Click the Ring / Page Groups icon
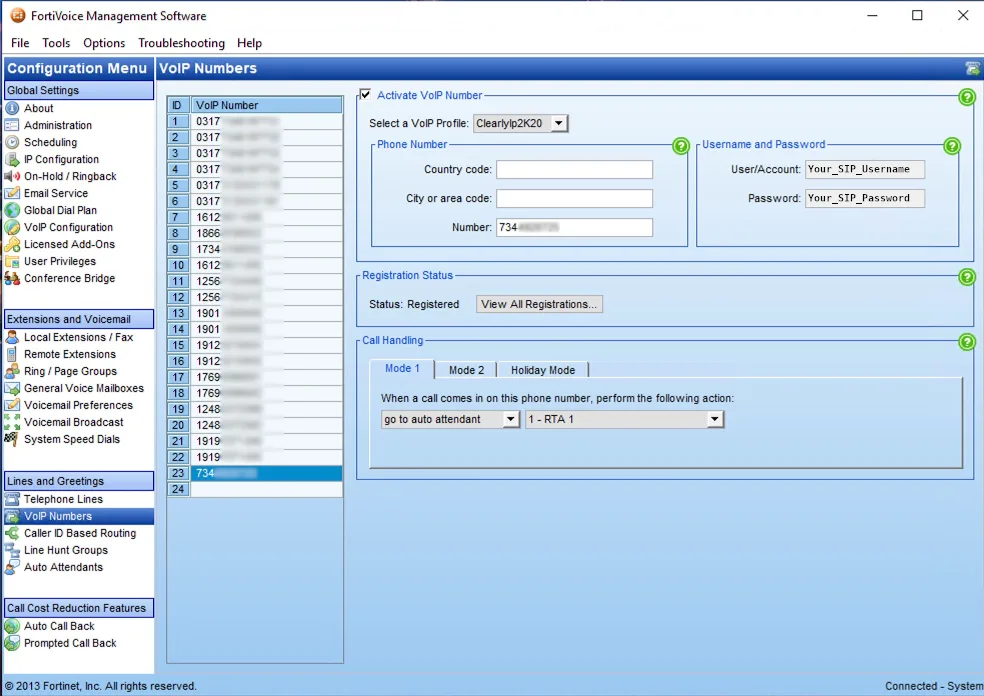This screenshot has width=984, height=696. (12, 371)
